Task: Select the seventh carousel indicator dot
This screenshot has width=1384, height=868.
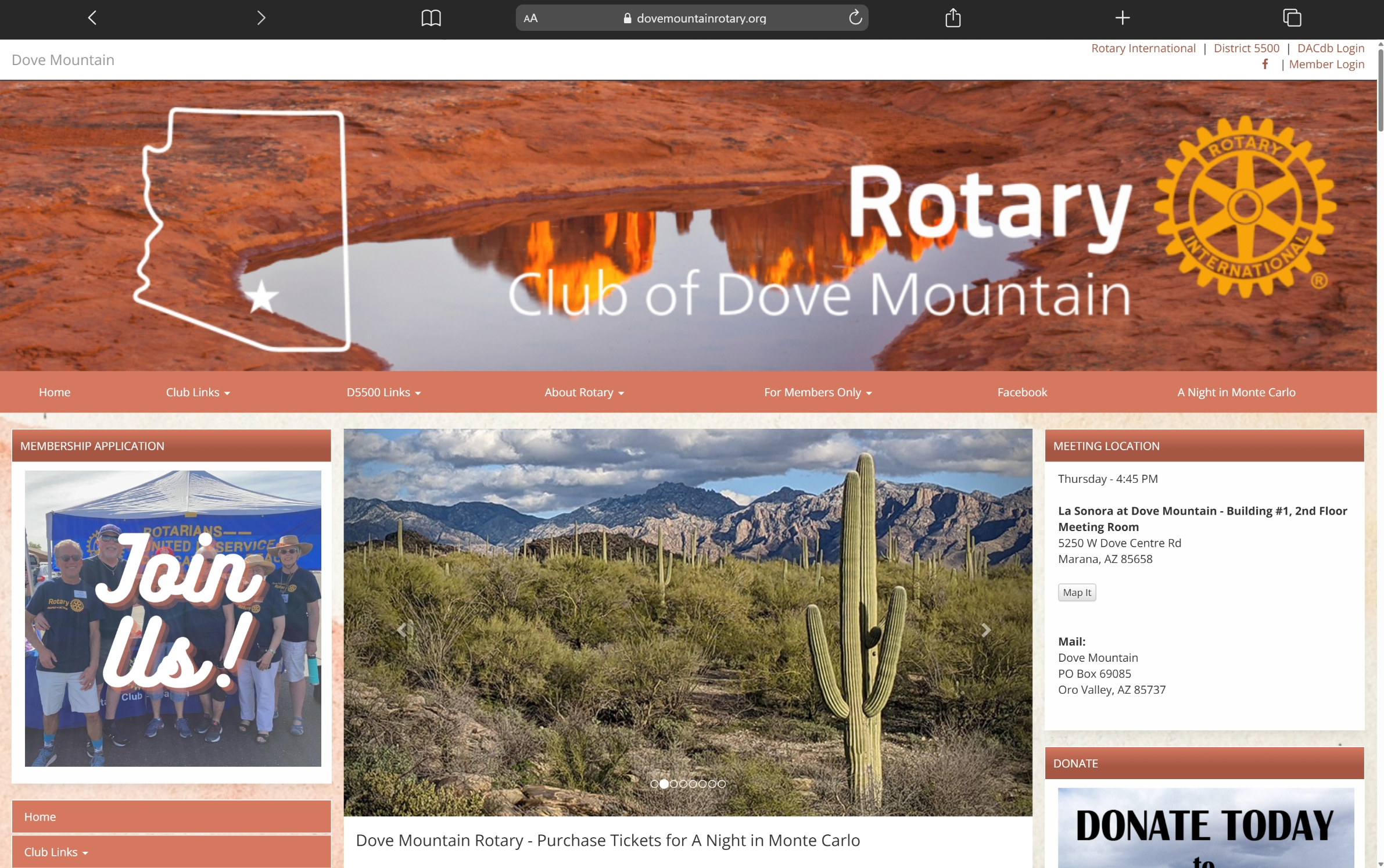Action: coord(712,784)
